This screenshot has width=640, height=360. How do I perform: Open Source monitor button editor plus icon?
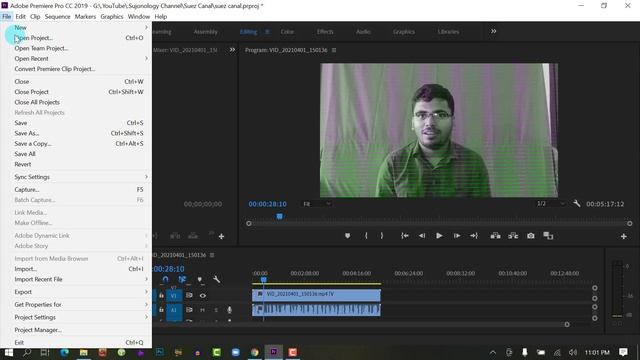pyautogui.click(x=221, y=236)
